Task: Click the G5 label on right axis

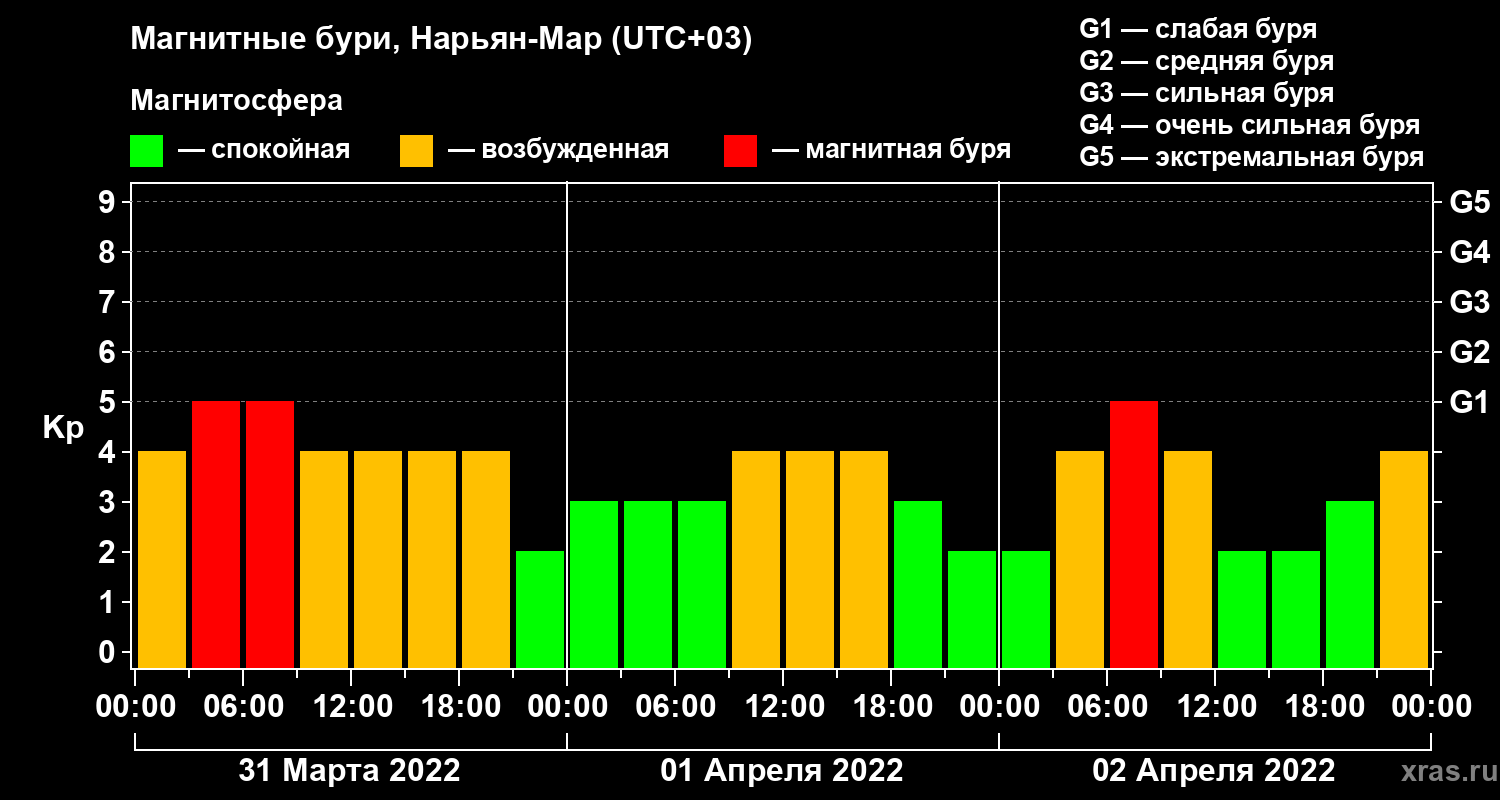Action: [1469, 202]
